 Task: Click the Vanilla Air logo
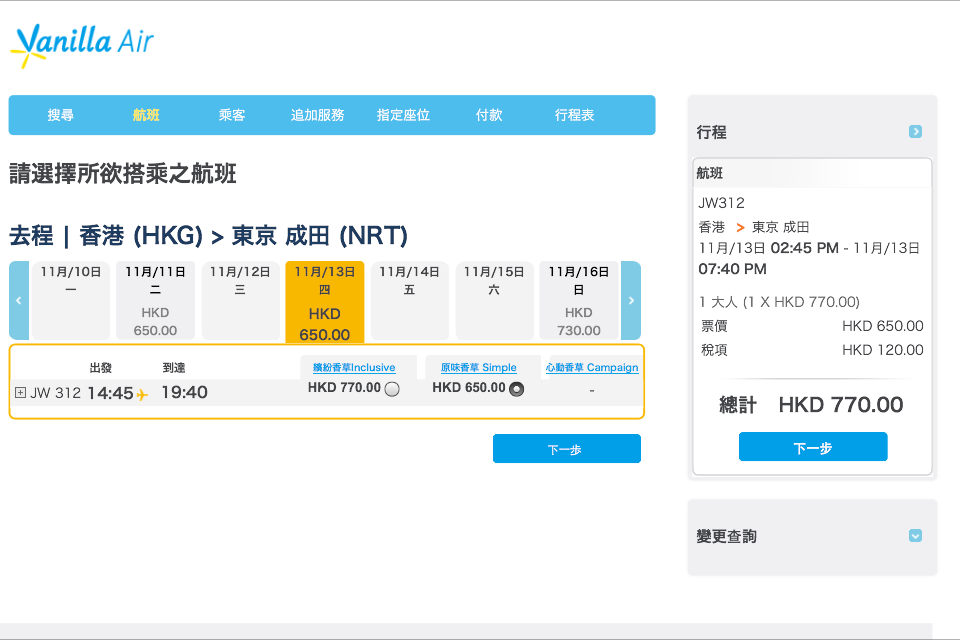(82, 44)
